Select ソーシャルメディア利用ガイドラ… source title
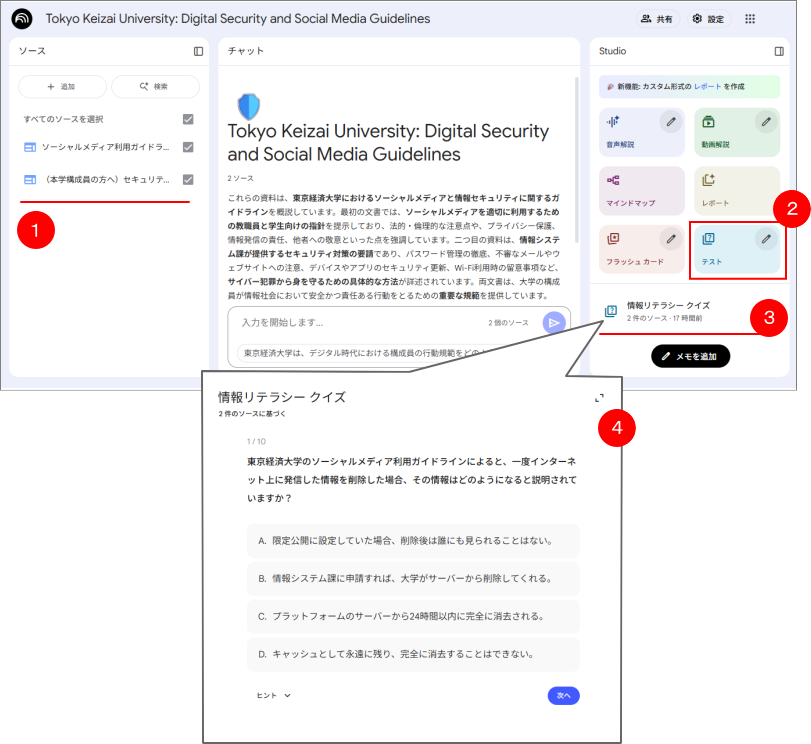 coord(106,147)
